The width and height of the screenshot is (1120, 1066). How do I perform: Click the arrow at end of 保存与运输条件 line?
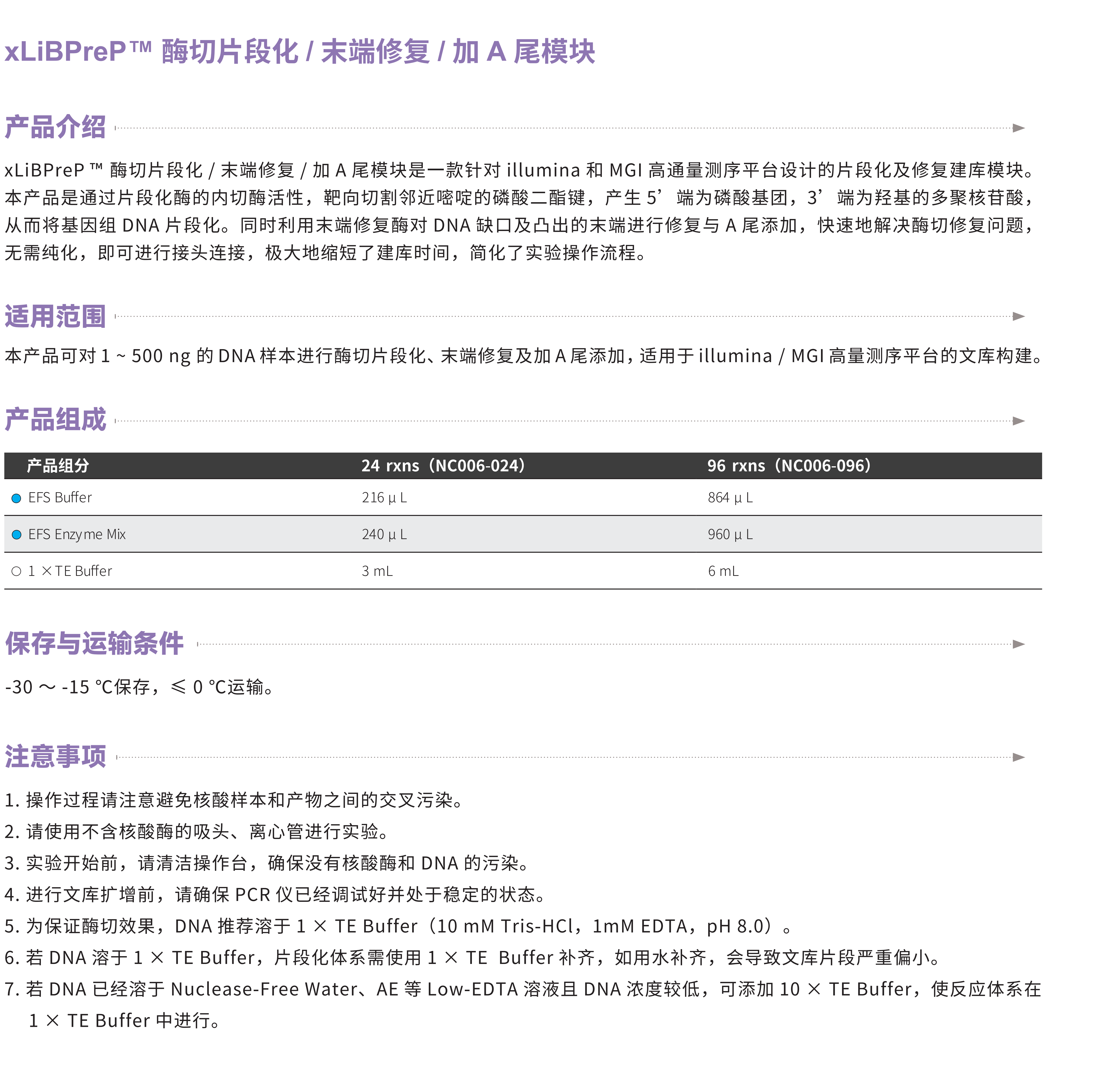tap(1019, 644)
